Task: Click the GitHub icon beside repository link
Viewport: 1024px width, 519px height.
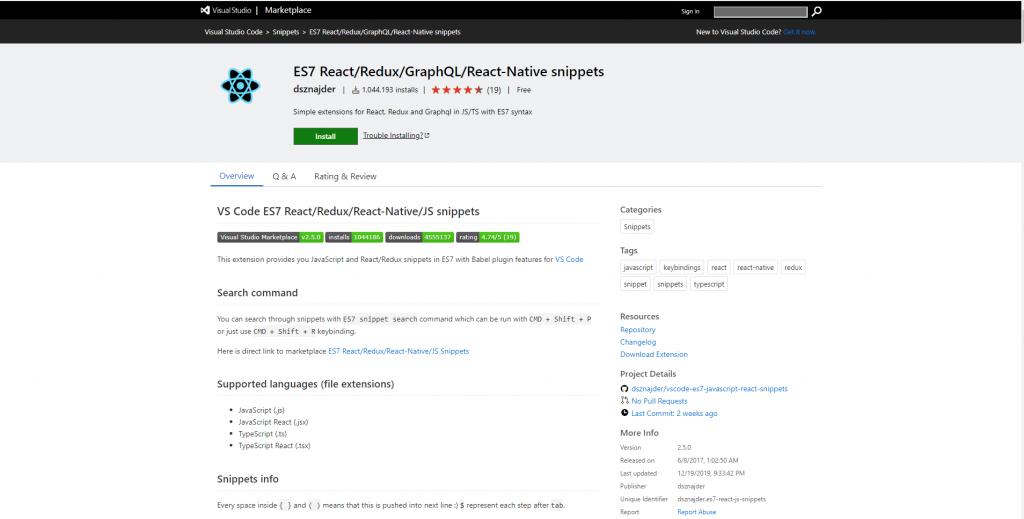Action: point(624,388)
